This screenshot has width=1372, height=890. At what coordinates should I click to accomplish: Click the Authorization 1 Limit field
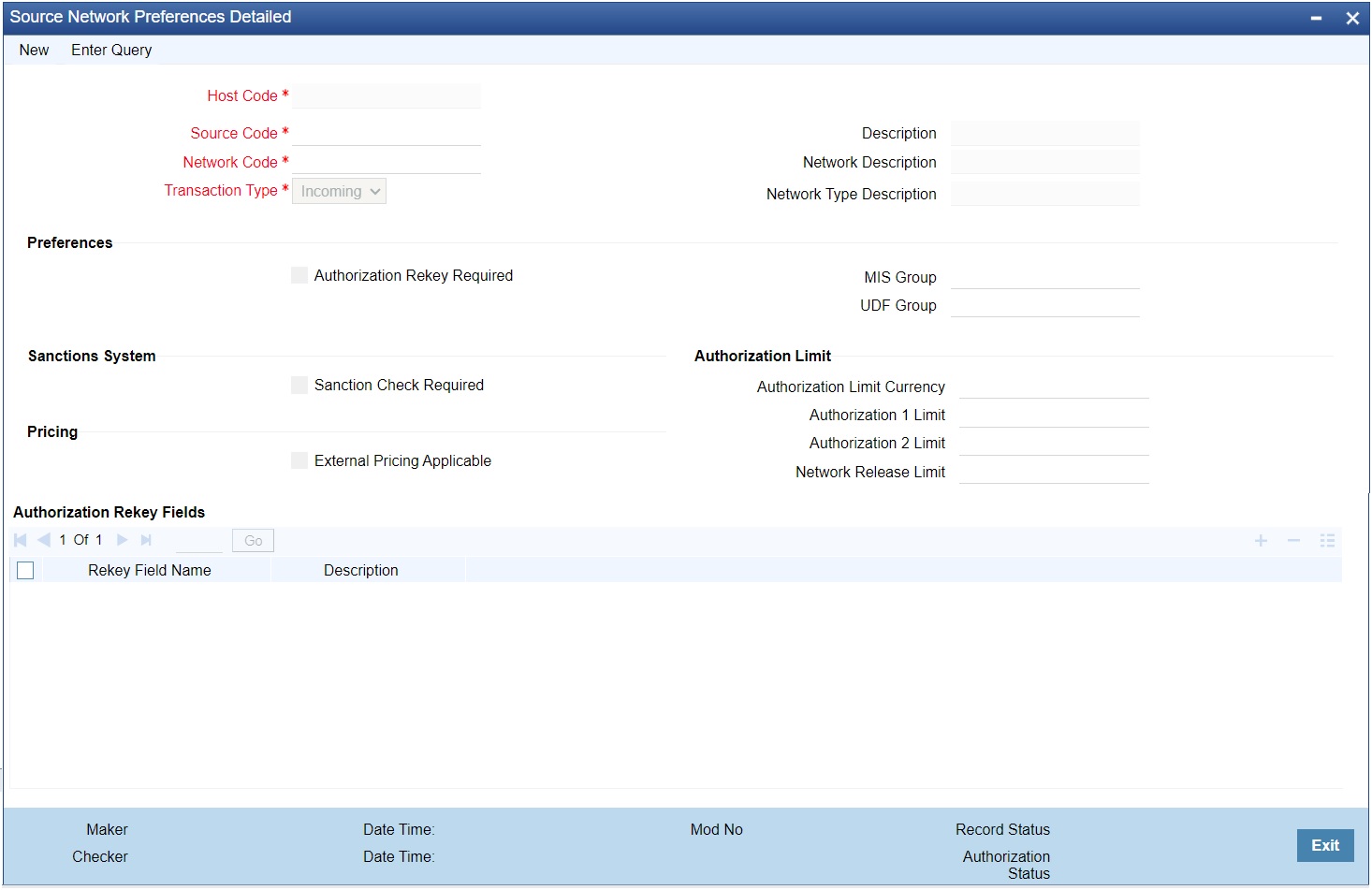[1054, 415]
